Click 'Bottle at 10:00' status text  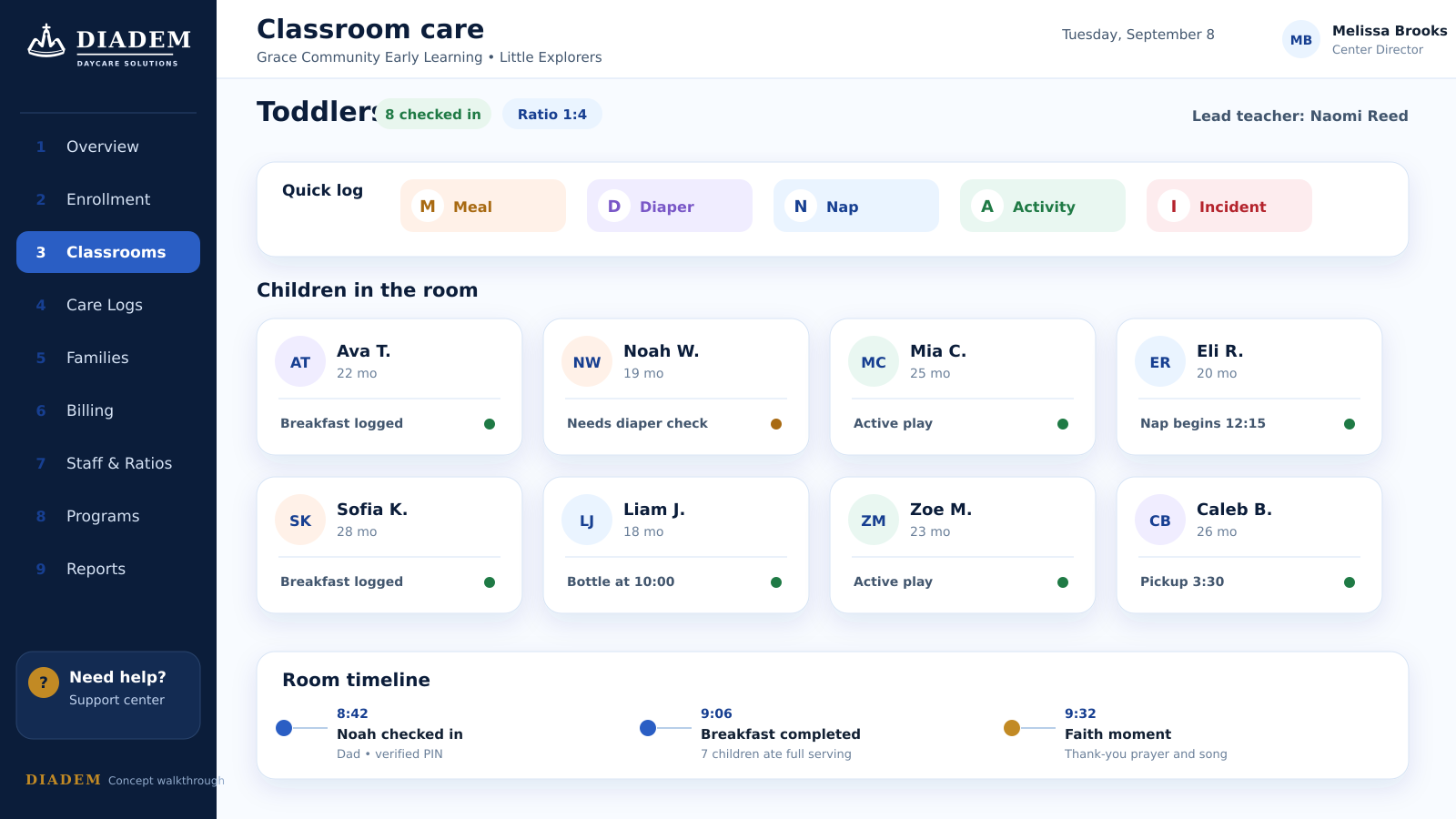coord(621,581)
